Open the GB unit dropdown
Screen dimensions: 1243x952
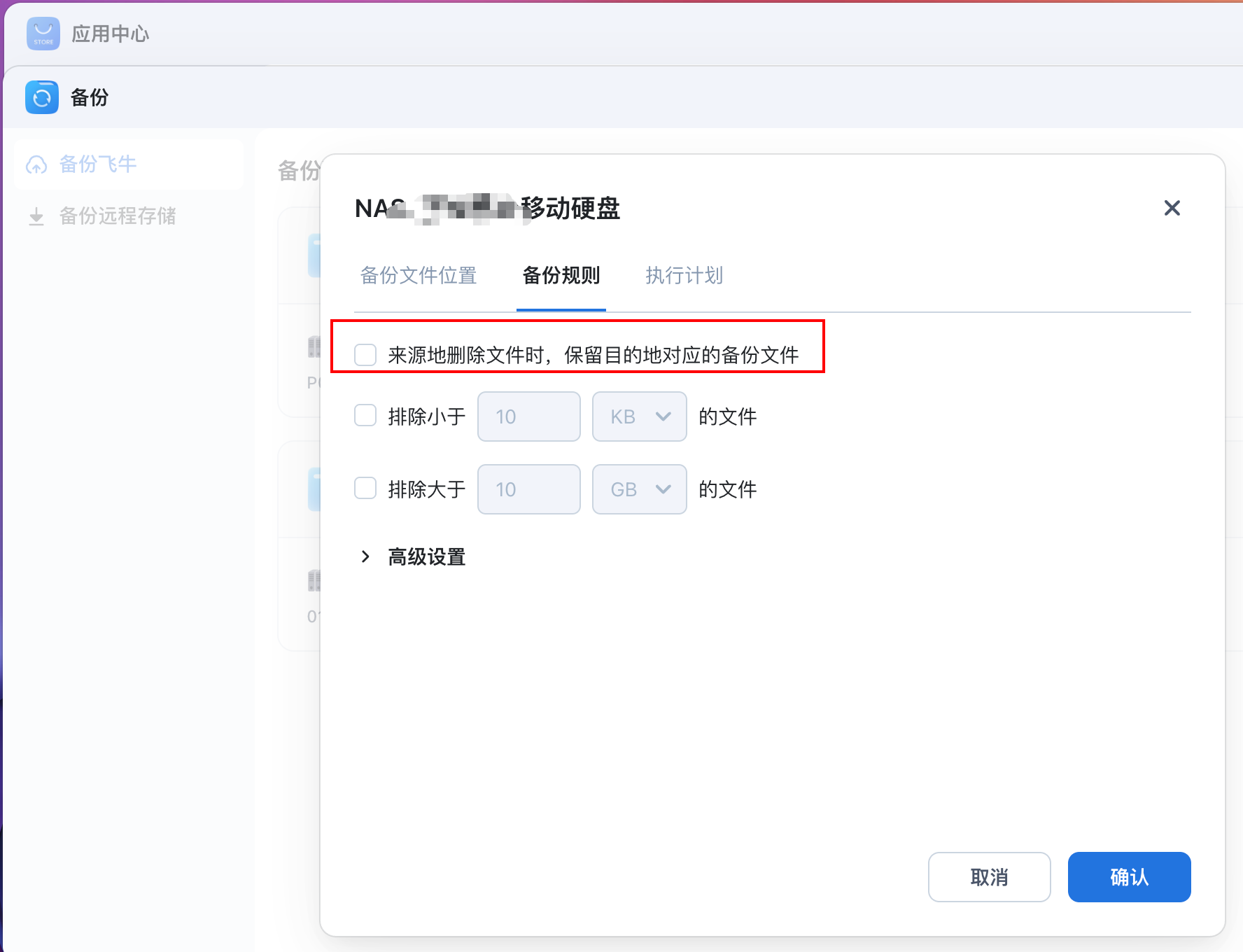tap(640, 489)
